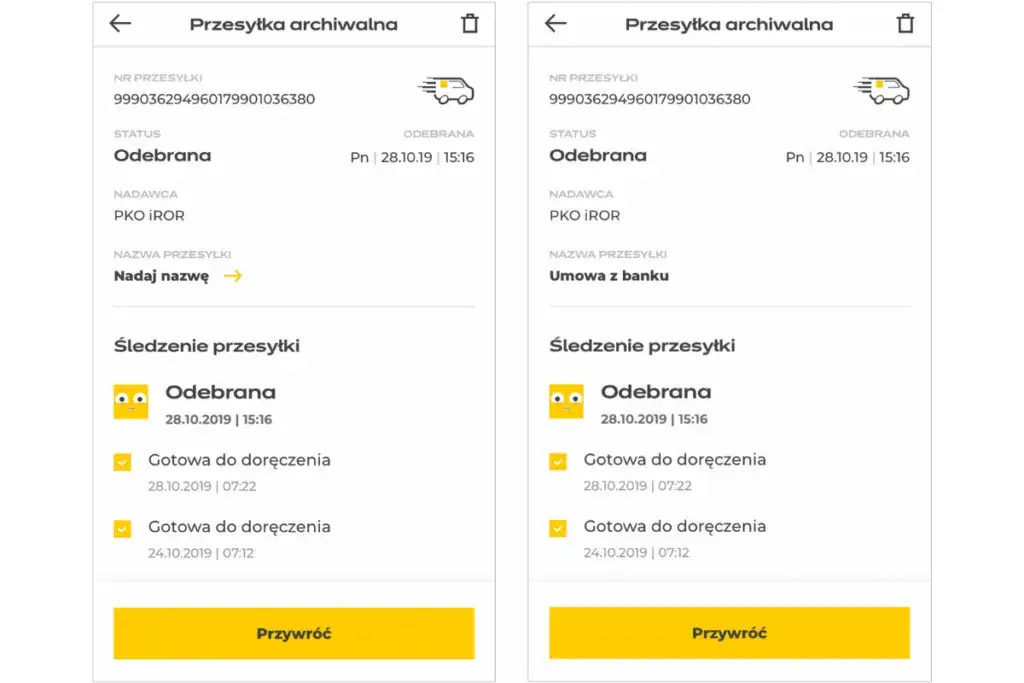Click the back arrow on the left screen
Image resolution: width=1024 pixels, height=683 pixels.
pyautogui.click(x=119, y=23)
